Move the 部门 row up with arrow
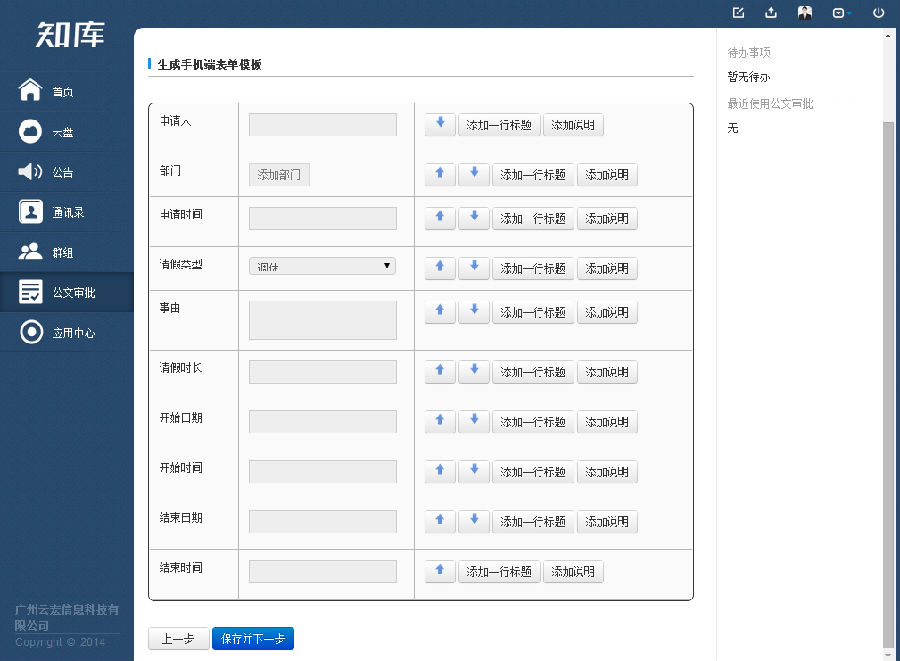 [x=440, y=174]
